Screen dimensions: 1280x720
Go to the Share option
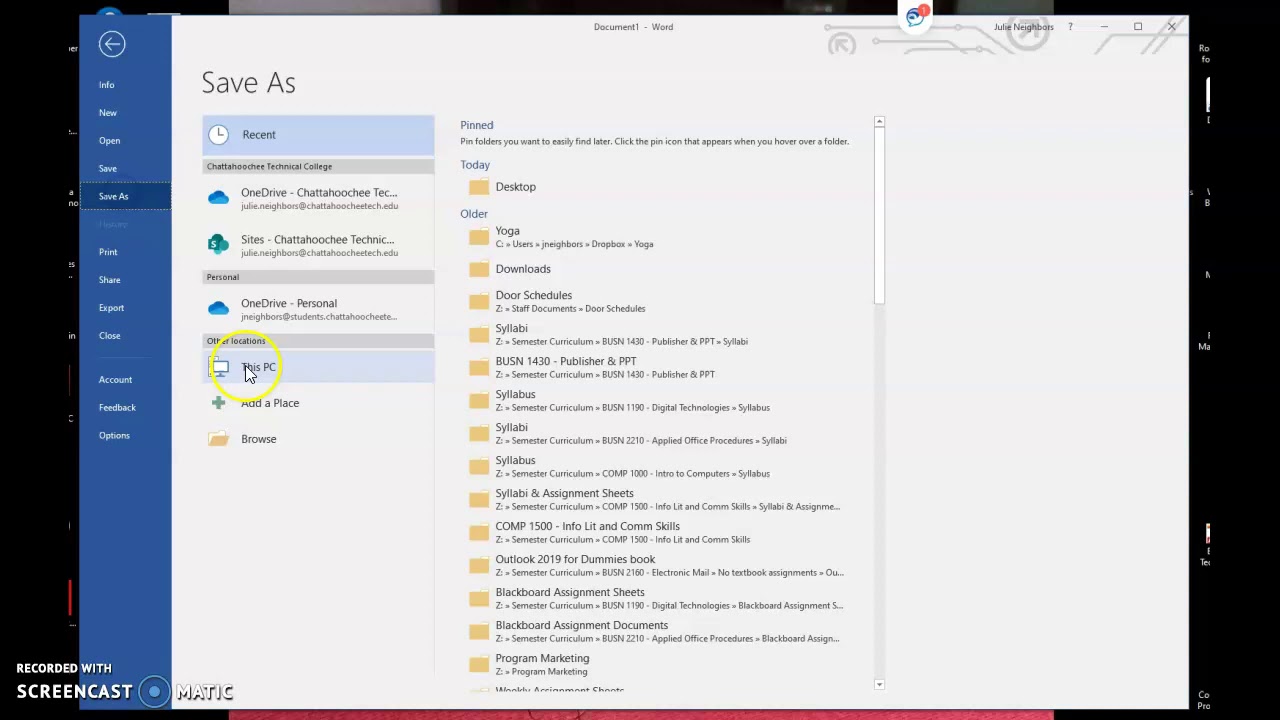(x=109, y=280)
